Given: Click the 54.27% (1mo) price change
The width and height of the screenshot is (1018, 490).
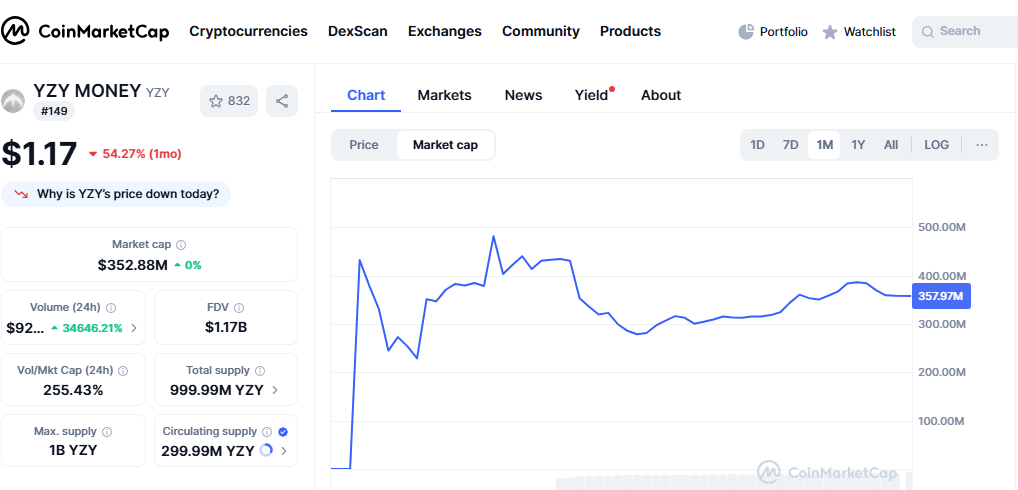Looking at the screenshot, I should tap(135, 154).
